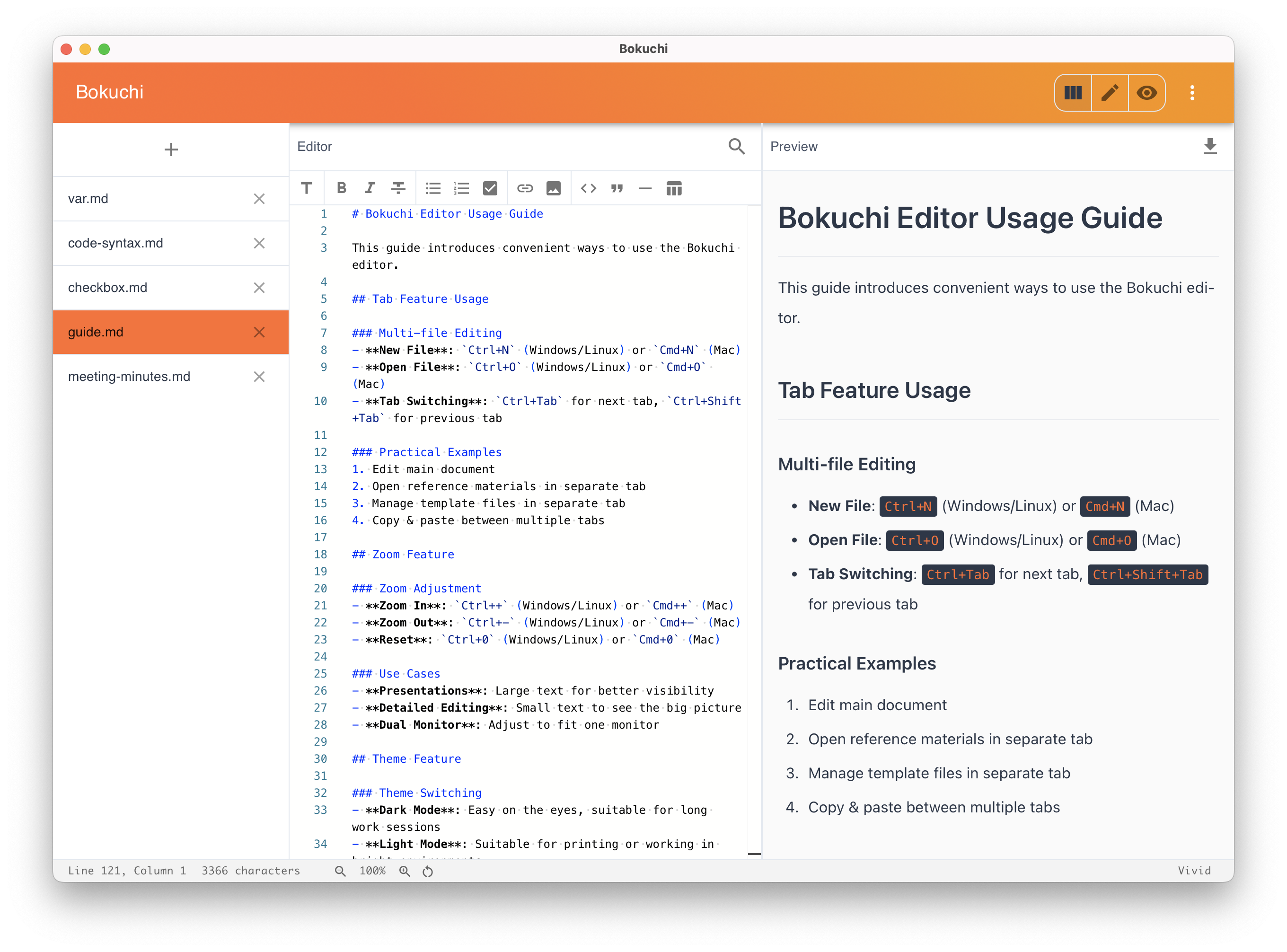Viewport: 1287px width, 952px height.
Task: Toggle bold formatting in editor toolbar
Action: pyautogui.click(x=341, y=188)
